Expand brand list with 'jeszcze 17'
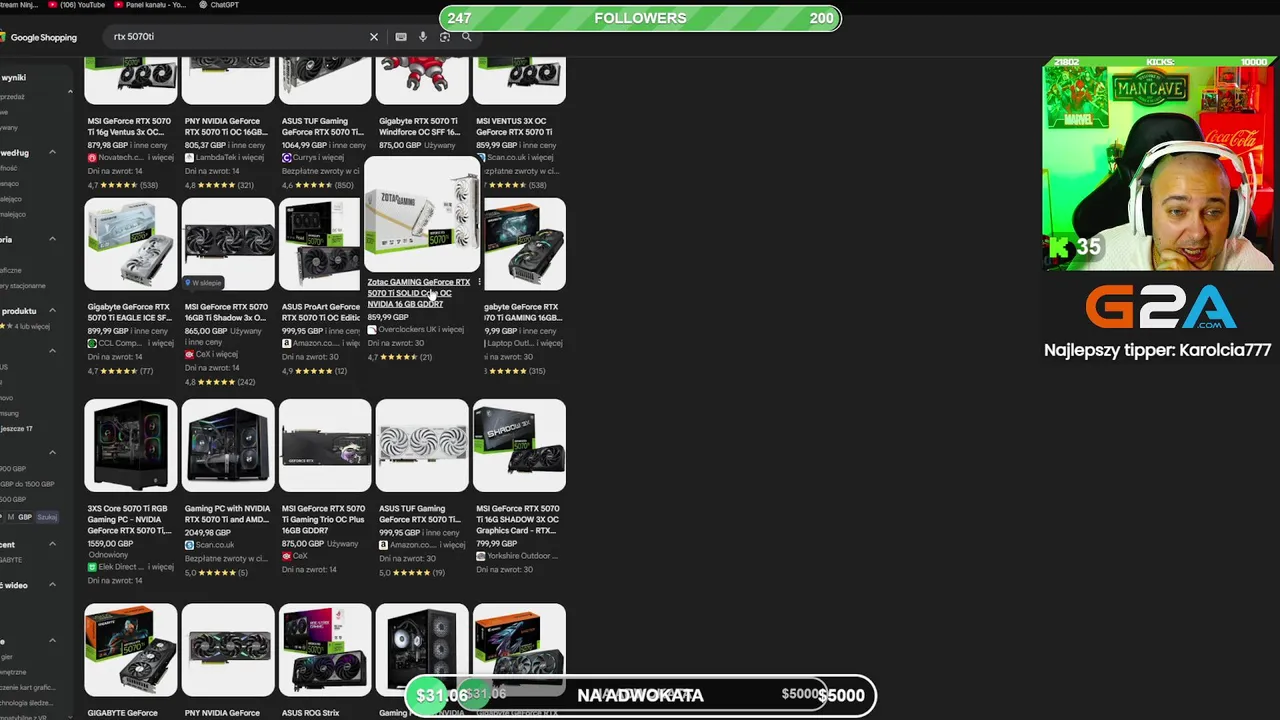This screenshot has height=720, width=1280. (x=16, y=429)
